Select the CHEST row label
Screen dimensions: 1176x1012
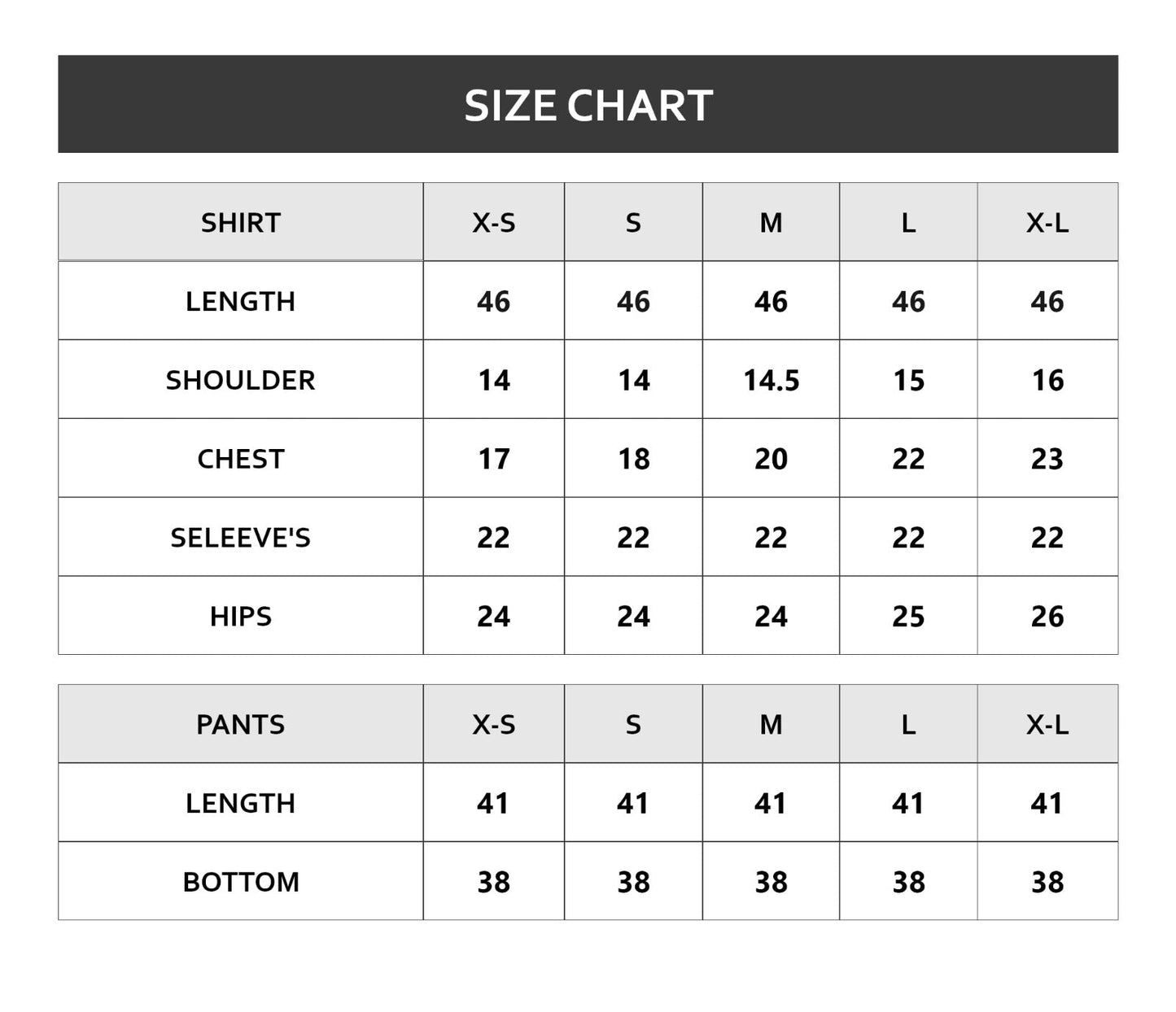(x=241, y=460)
